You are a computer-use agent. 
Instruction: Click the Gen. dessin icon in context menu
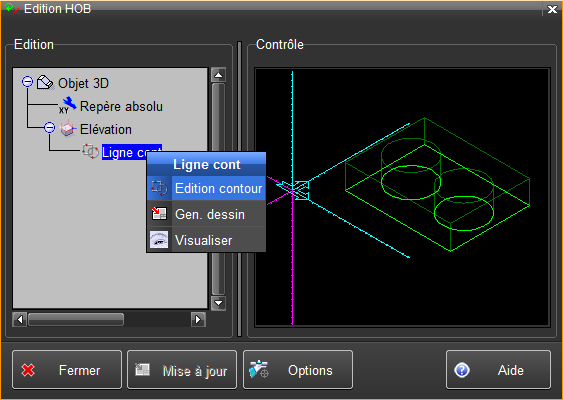tap(159, 214)
